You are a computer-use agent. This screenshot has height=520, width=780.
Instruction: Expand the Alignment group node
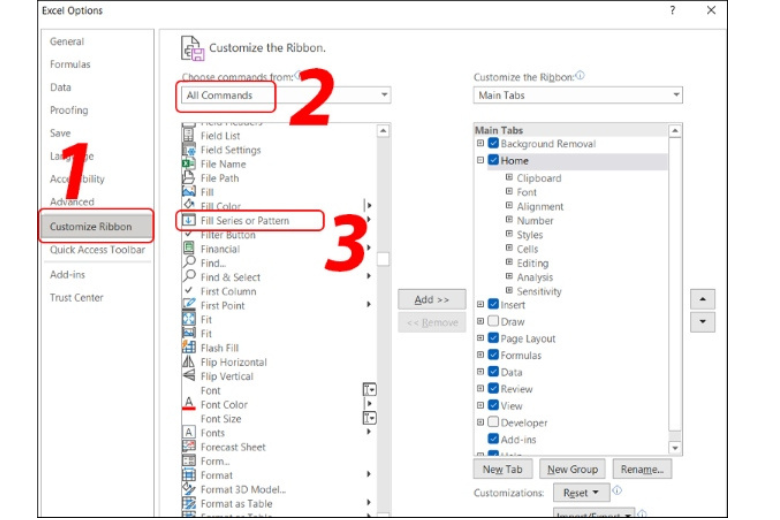pyautogui.click(x=509, y=206)
